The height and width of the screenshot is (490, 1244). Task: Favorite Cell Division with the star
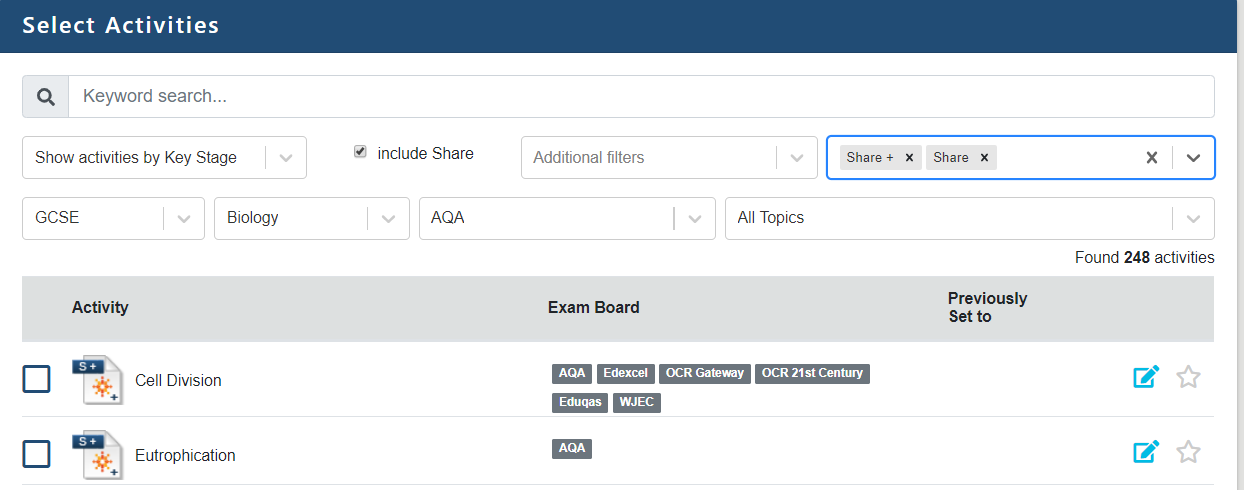[x=1188, y=377]
